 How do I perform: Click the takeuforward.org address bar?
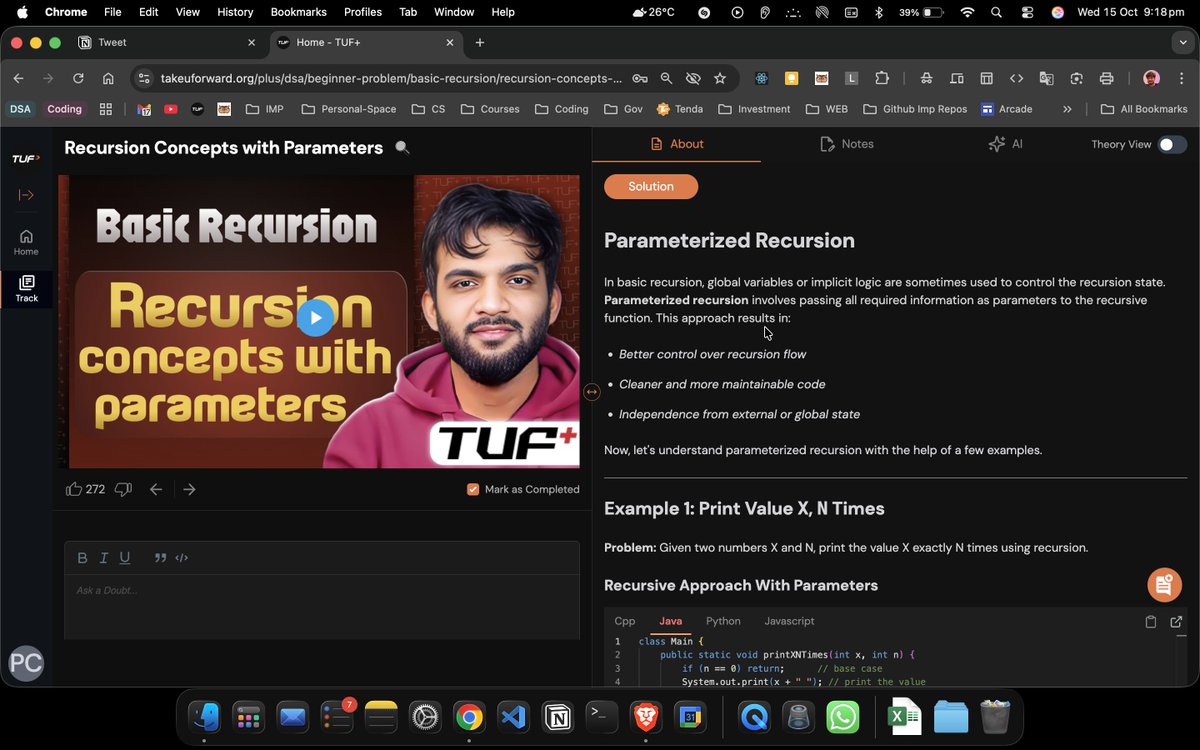391,78
